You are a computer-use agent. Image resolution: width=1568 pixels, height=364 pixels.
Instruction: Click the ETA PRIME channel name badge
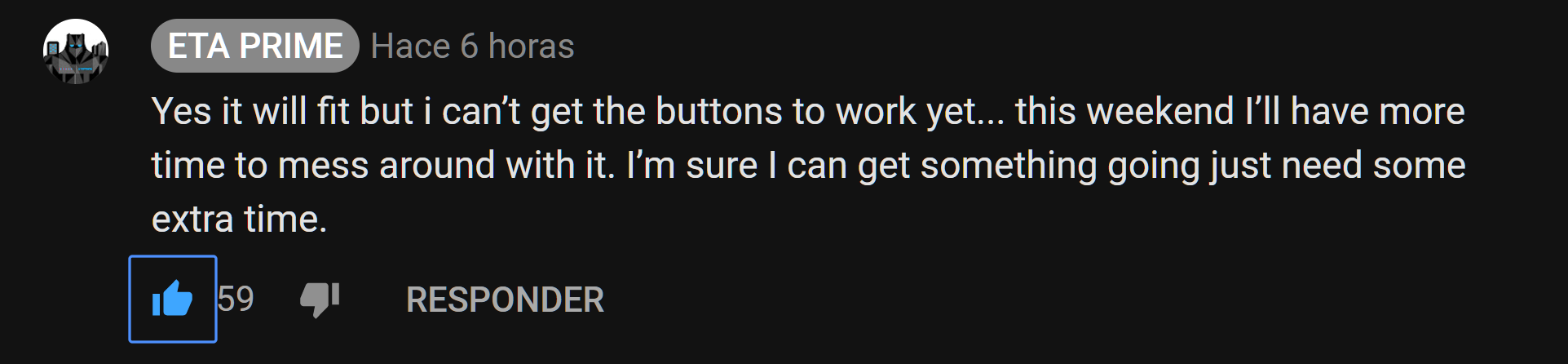(x=254, y=46)
